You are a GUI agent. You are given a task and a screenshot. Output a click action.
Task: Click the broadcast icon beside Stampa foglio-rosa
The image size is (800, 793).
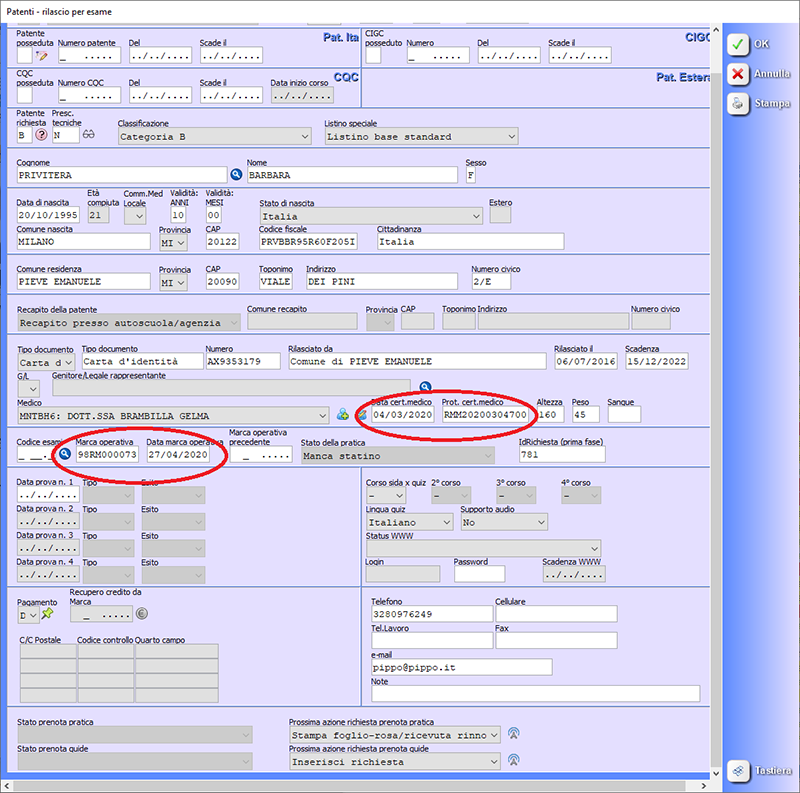coord(515,735)
